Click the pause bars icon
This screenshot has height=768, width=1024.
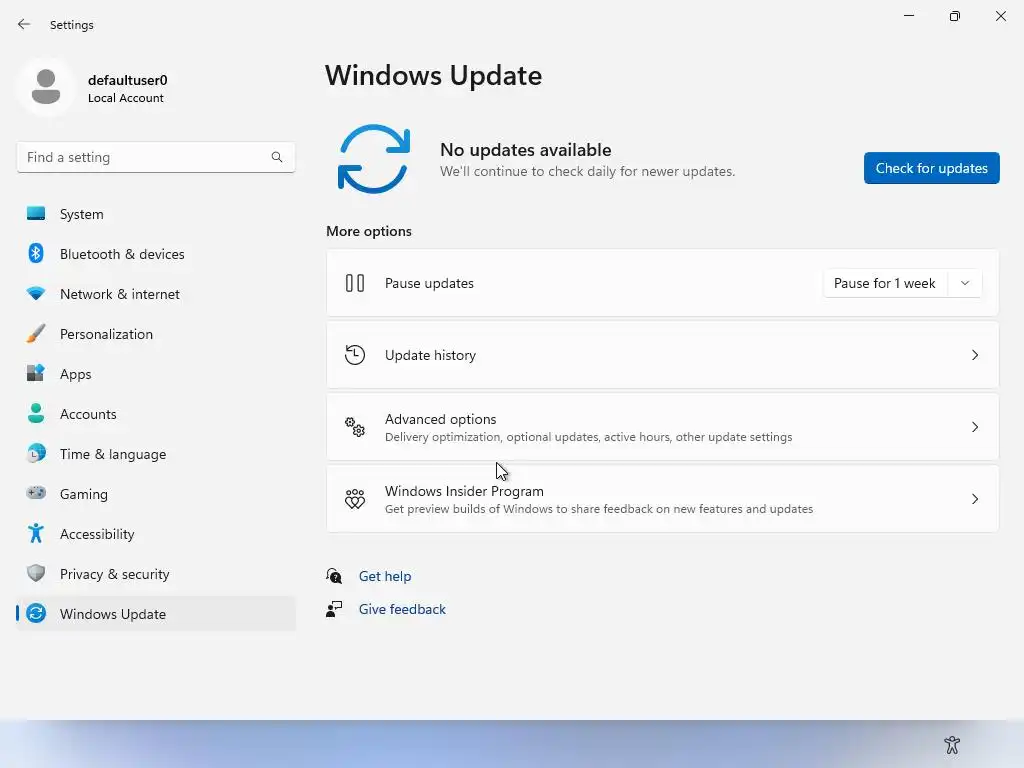point(355,283)
